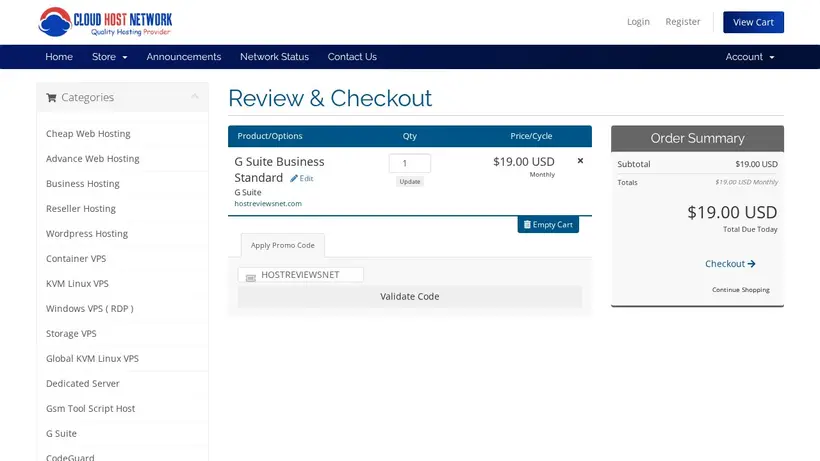Viewport: 820px width, 461px height.
Task: Click the Continue Shopping link
Action: tap(741, 290)
